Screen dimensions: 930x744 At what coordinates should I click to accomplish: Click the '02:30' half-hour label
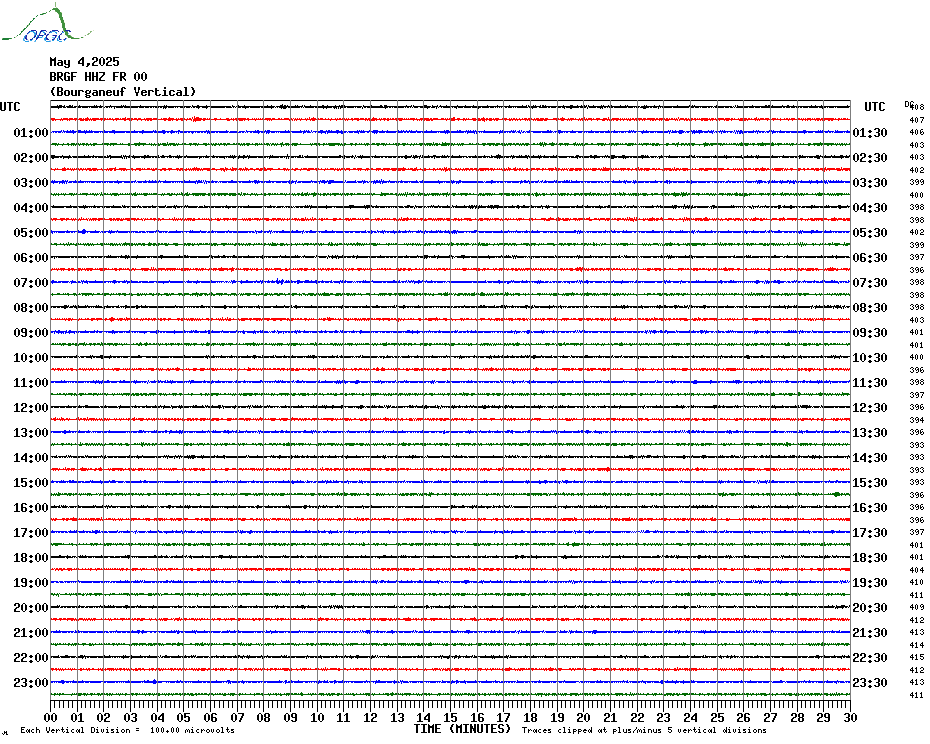[870, 157]
